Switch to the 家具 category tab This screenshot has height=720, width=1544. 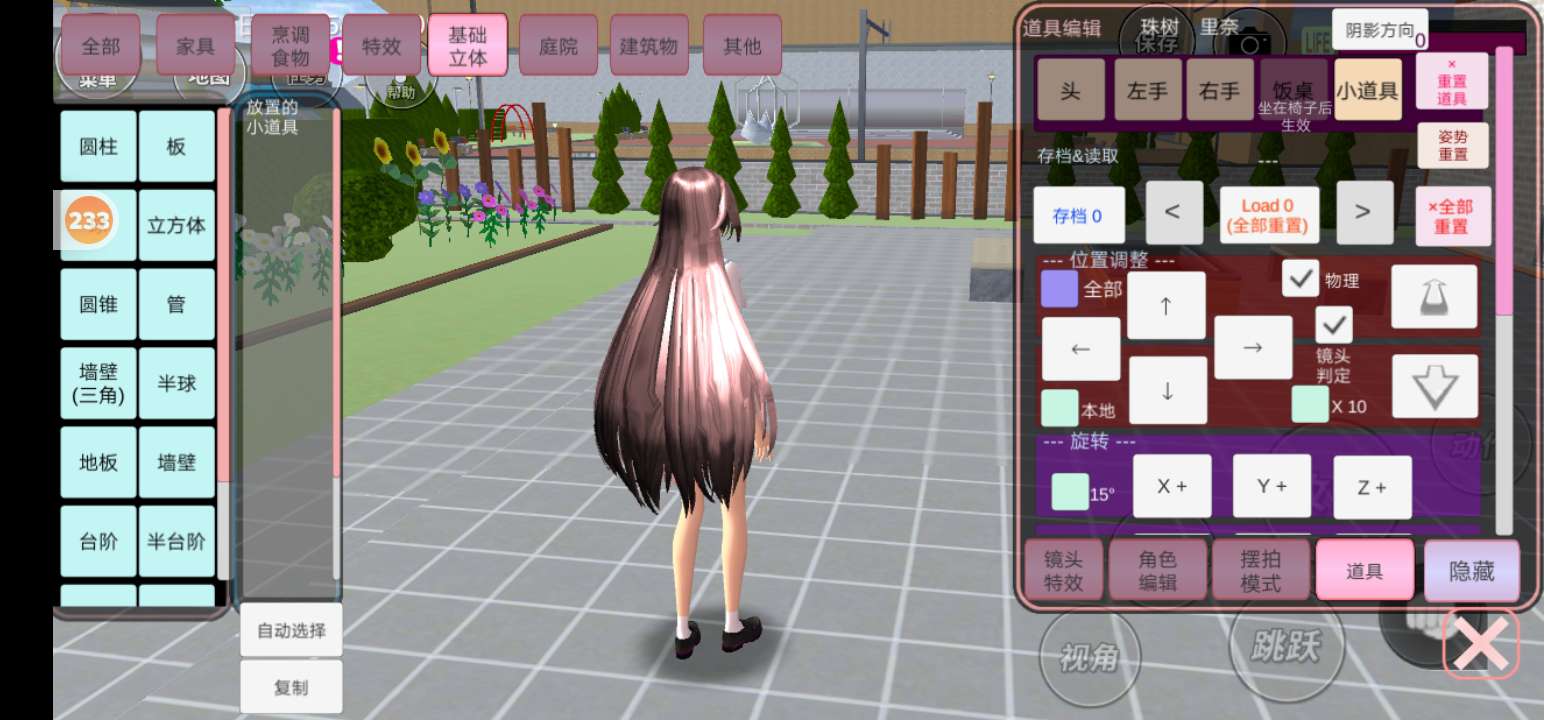tap(196, 46)
